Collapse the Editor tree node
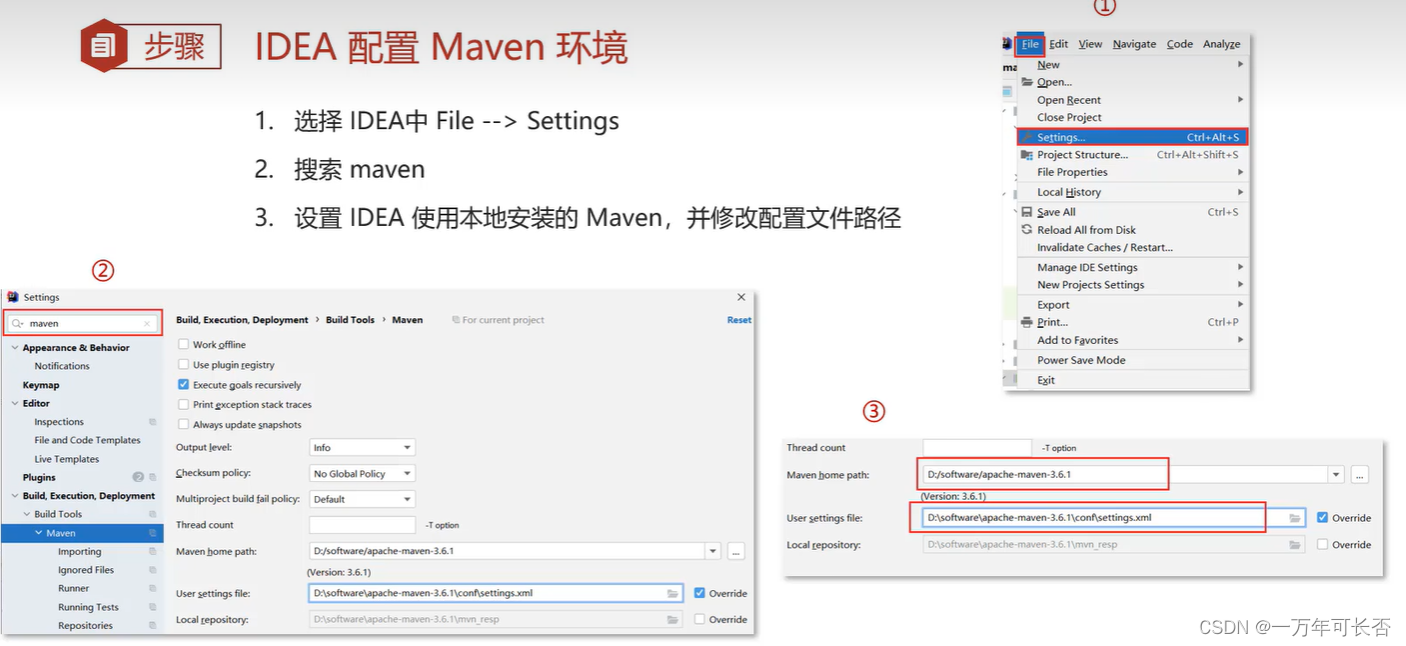The height and width of the screenshot is (646, 1406). click(15, 404)
